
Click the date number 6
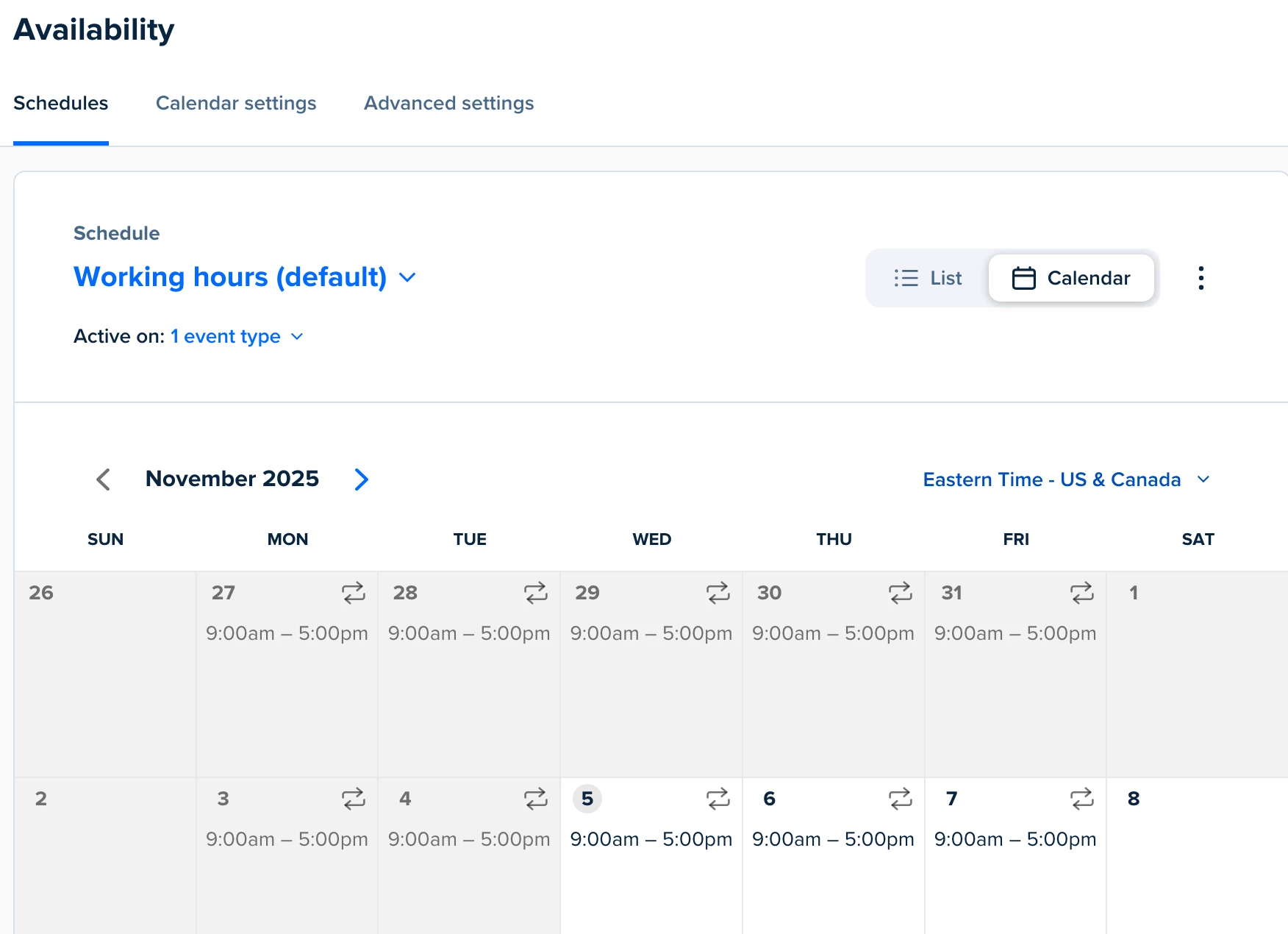[x=770, y=799]
